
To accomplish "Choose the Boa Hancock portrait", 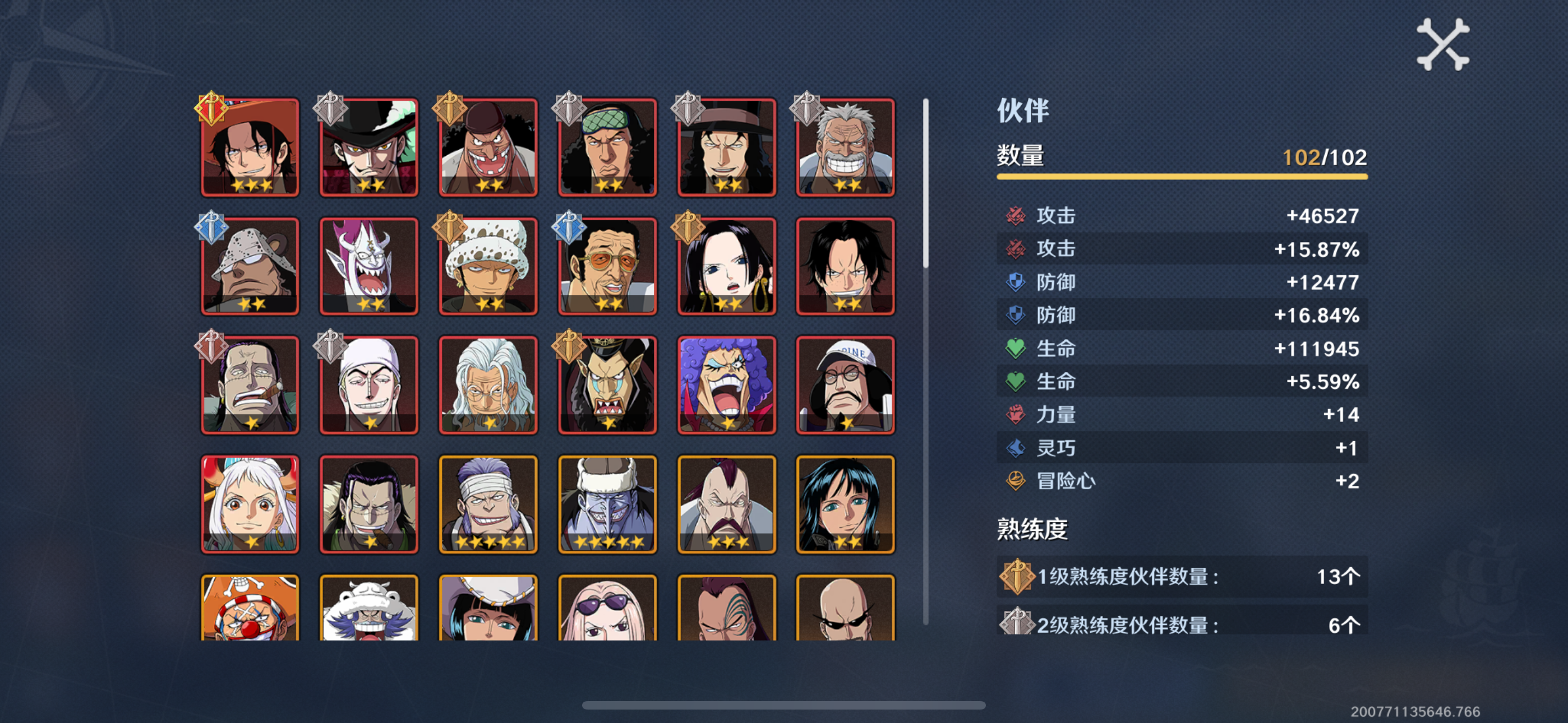I will (x=726, y=266).
